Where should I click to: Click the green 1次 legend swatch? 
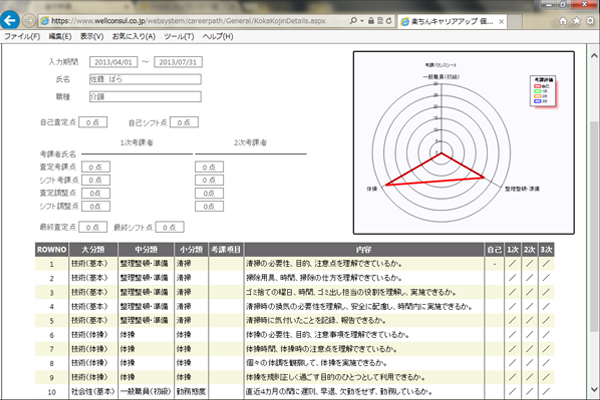(537, 91)
